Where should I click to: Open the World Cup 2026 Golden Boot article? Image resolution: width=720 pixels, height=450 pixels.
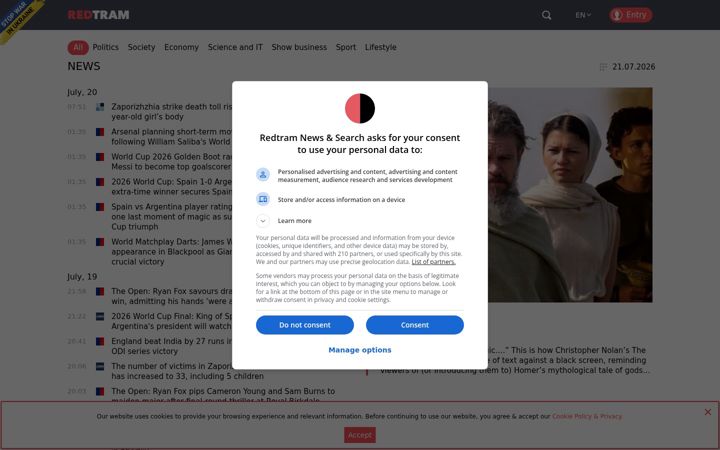[x=172, y=162]
